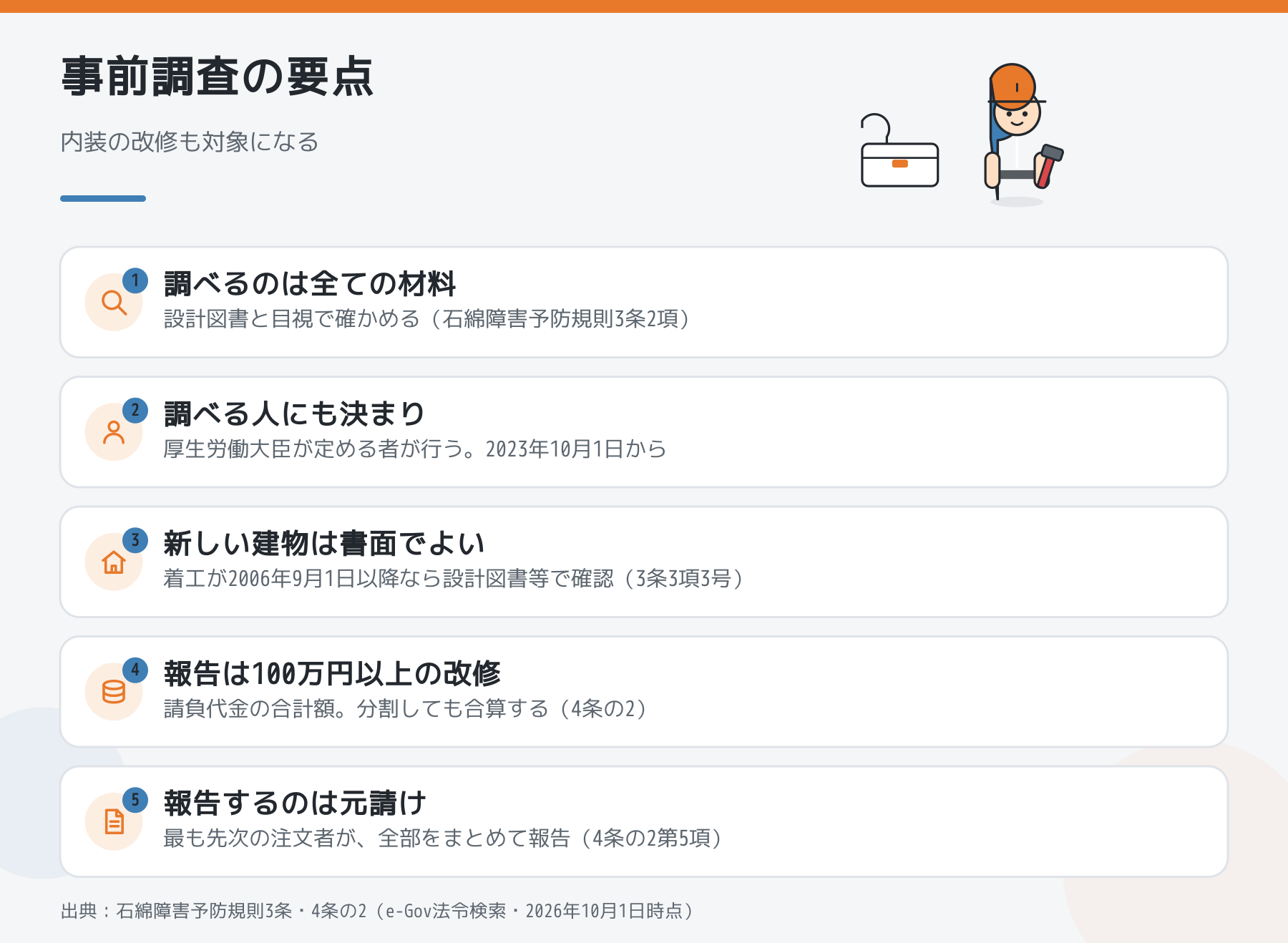Click the house icon on card 3

[114, 562]
